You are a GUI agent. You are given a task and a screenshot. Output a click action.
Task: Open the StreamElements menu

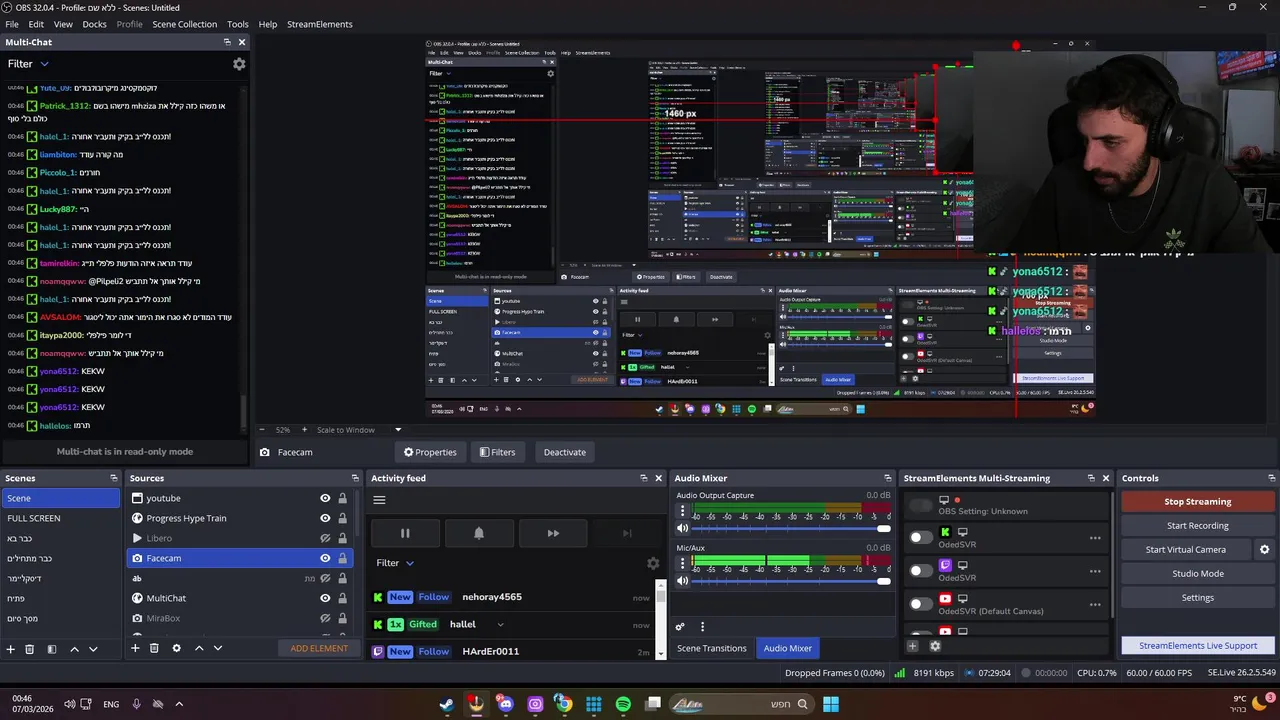click(x=320, y=24)
